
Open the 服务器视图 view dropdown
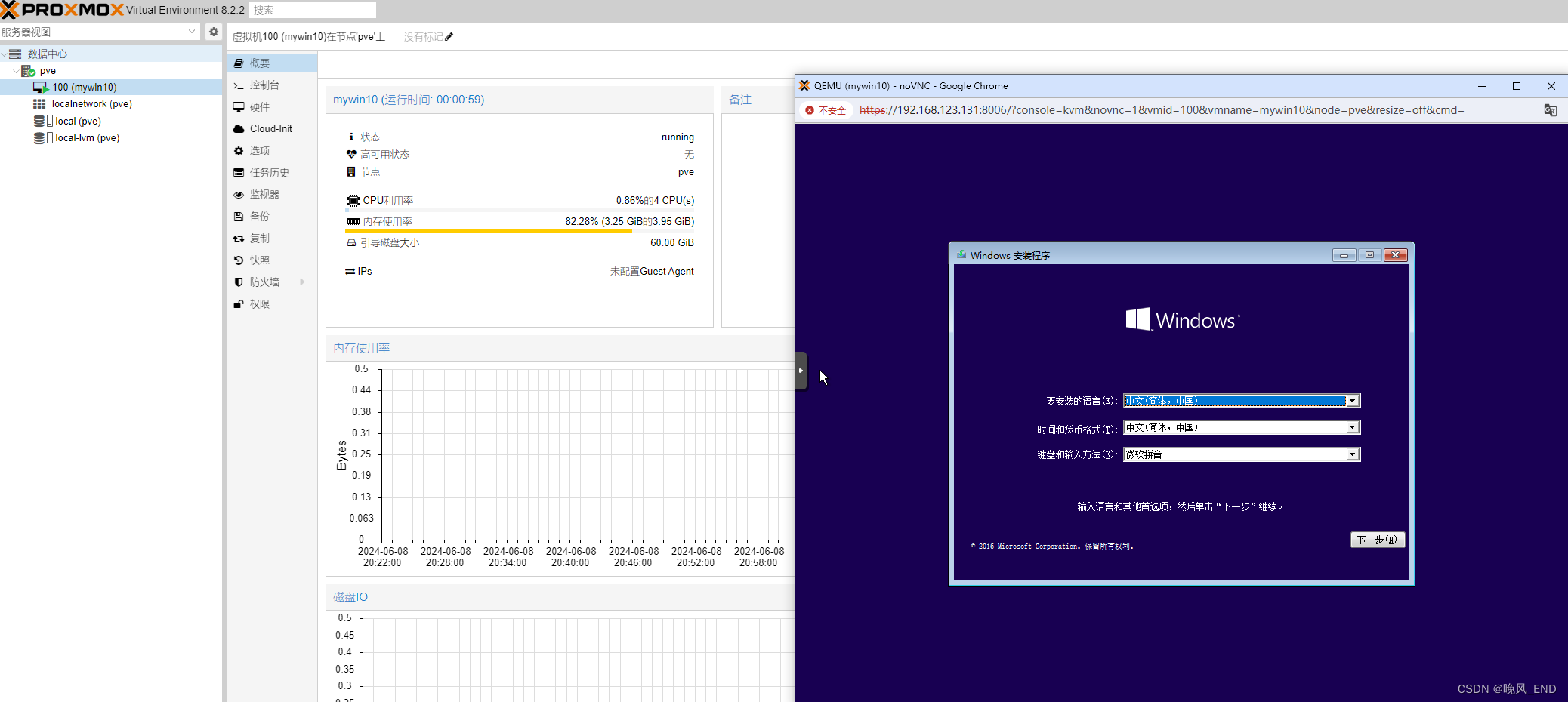(192, 32)
